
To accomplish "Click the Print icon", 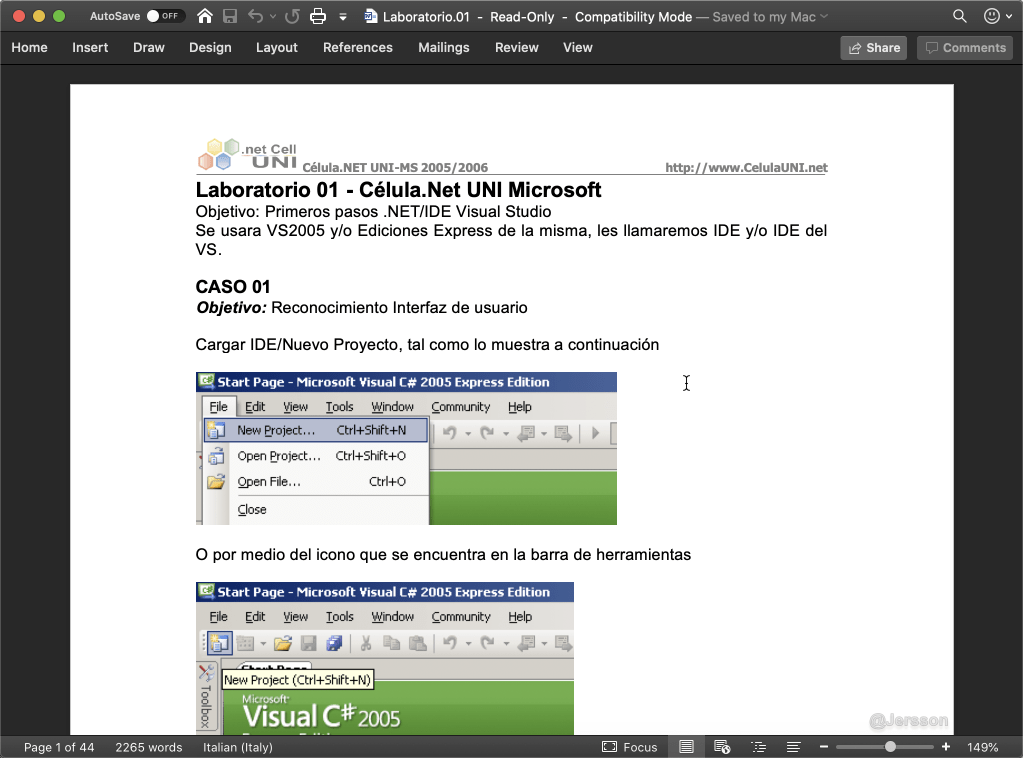I will click(318, 16).
